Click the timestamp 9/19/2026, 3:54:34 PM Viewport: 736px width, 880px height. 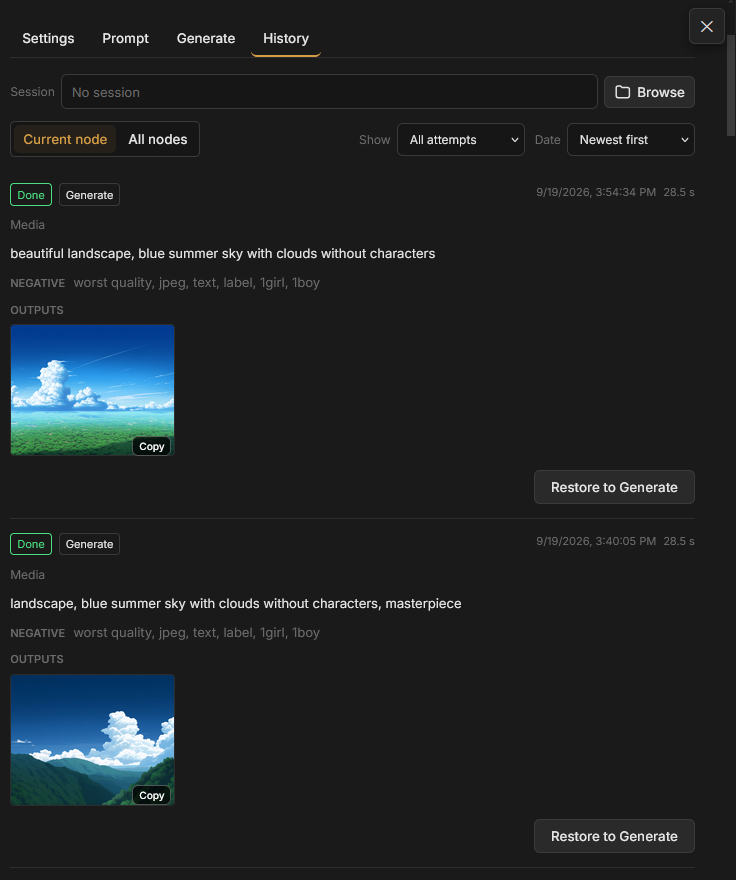[596, 192]
